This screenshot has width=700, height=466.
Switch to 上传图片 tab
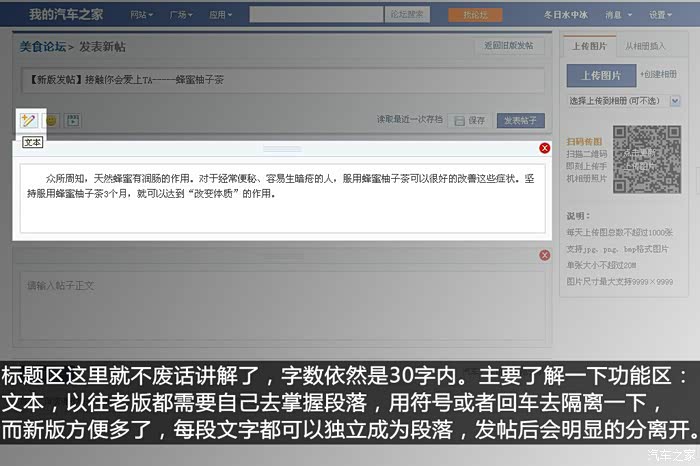(589, 46)
